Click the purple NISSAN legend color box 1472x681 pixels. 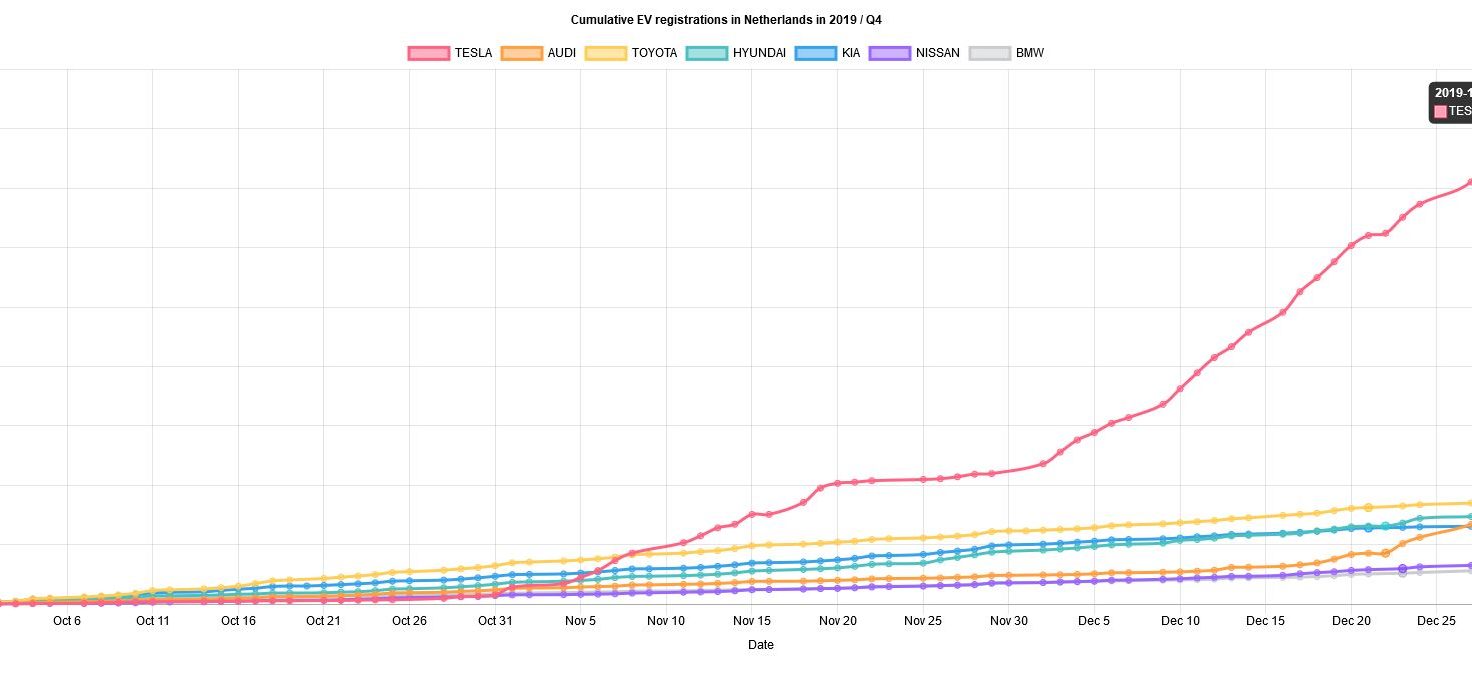[x=890, y=53]
